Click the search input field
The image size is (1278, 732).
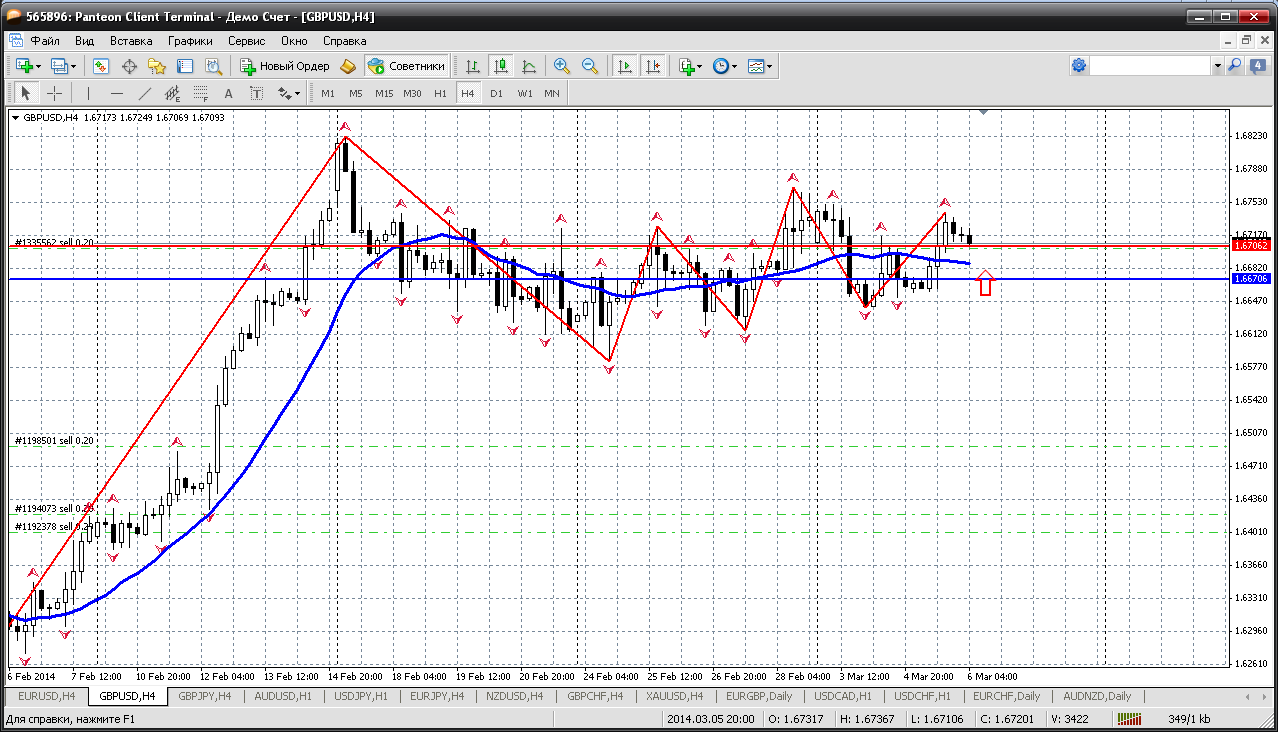pyautogui.click(x=1150, y=66)
